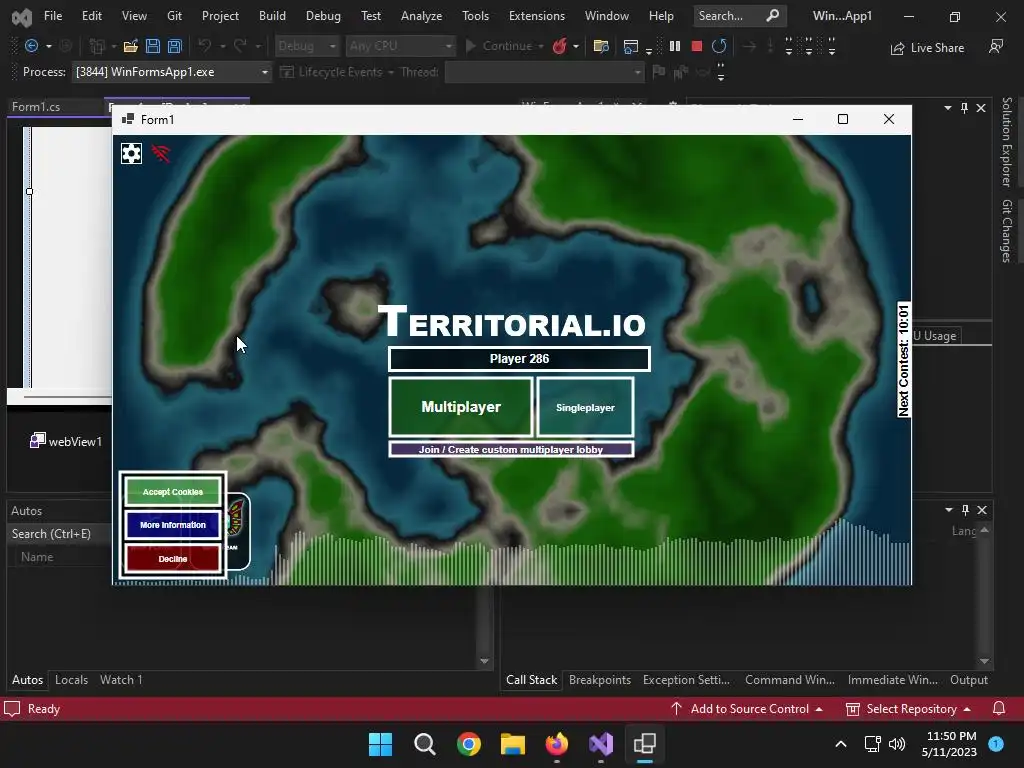Click the Hot Reload flame icon
1024x768 pixels.
(559, 46)
